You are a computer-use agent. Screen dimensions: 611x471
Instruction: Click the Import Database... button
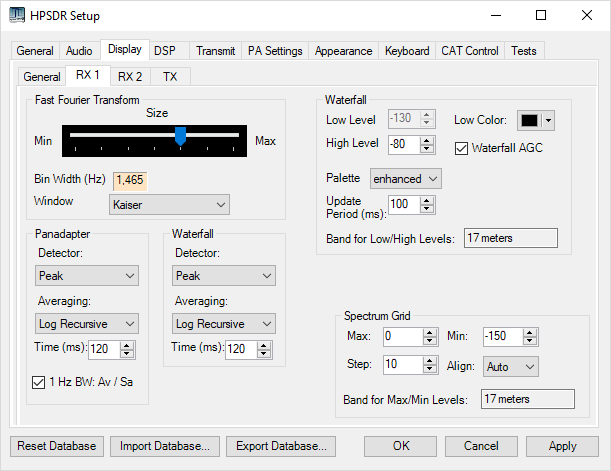tap(165, 446)
